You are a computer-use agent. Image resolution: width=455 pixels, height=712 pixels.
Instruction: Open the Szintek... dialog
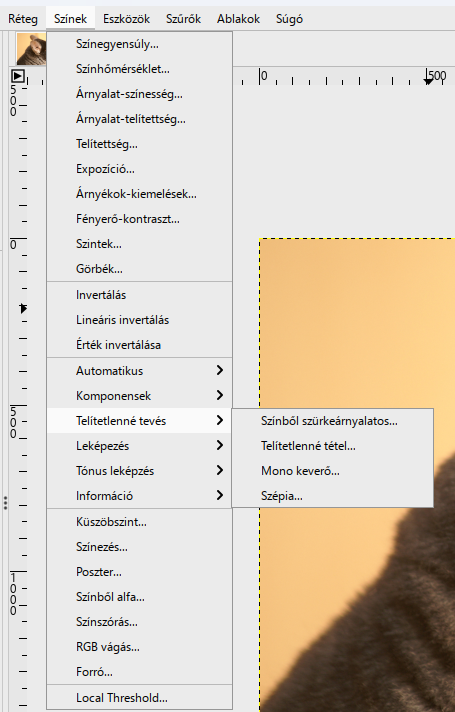point(139,244)
